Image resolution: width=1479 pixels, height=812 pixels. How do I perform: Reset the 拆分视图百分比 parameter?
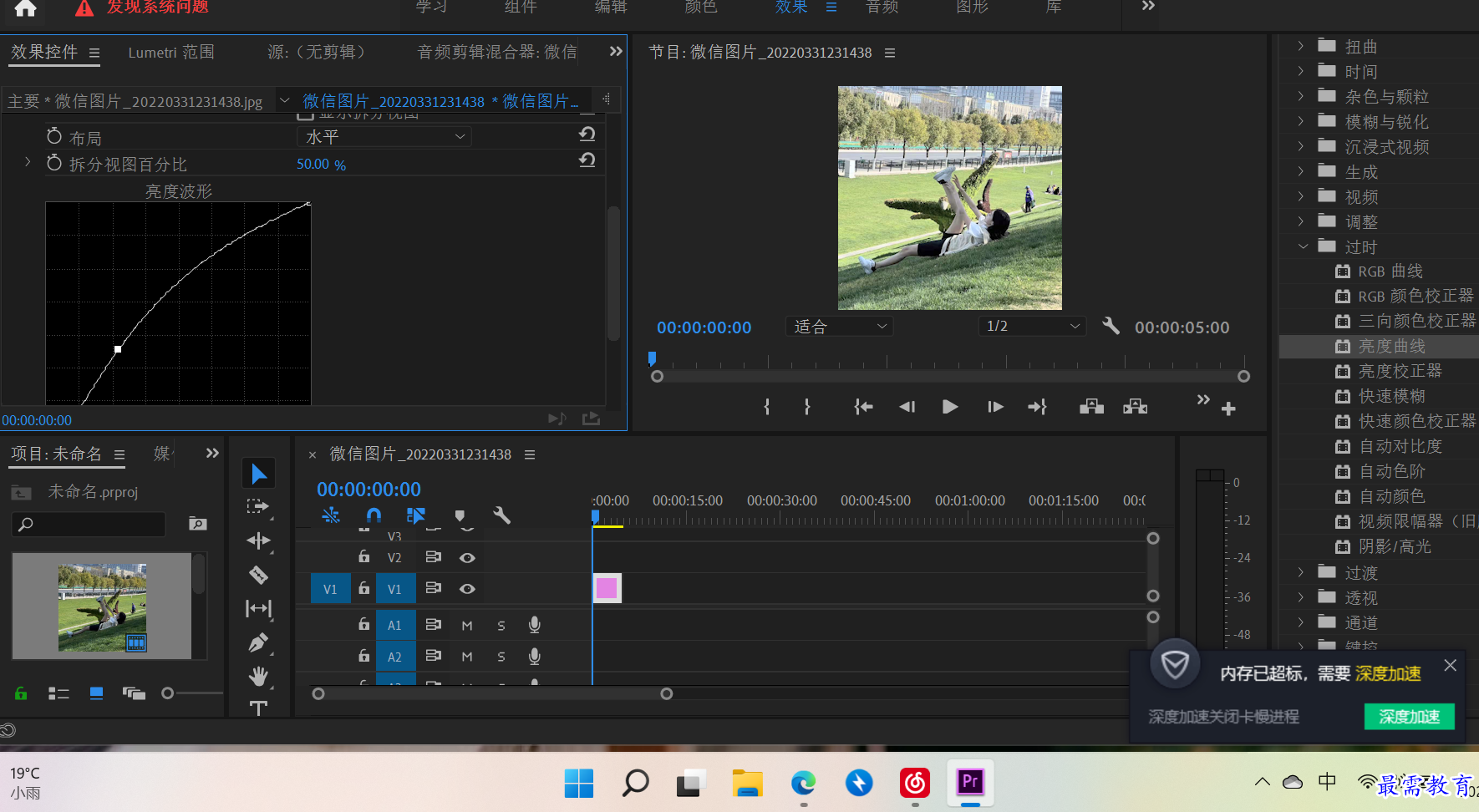[x=587, y=160]
